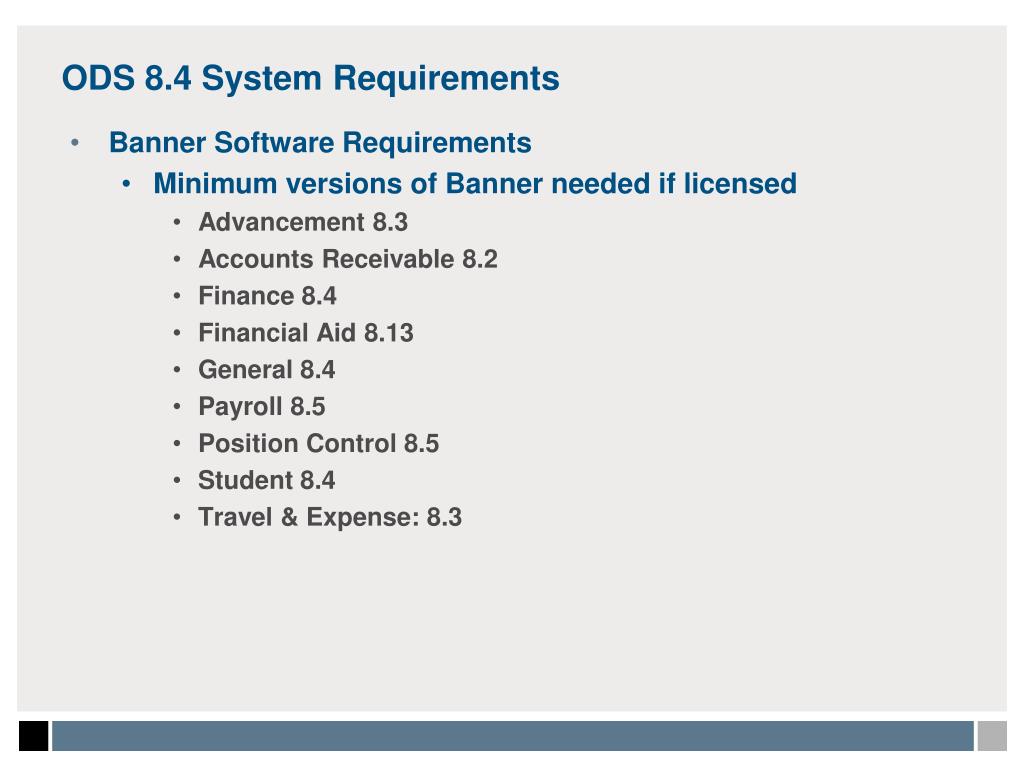Select the 'General 8.4' line

click(x=266, y=370)
